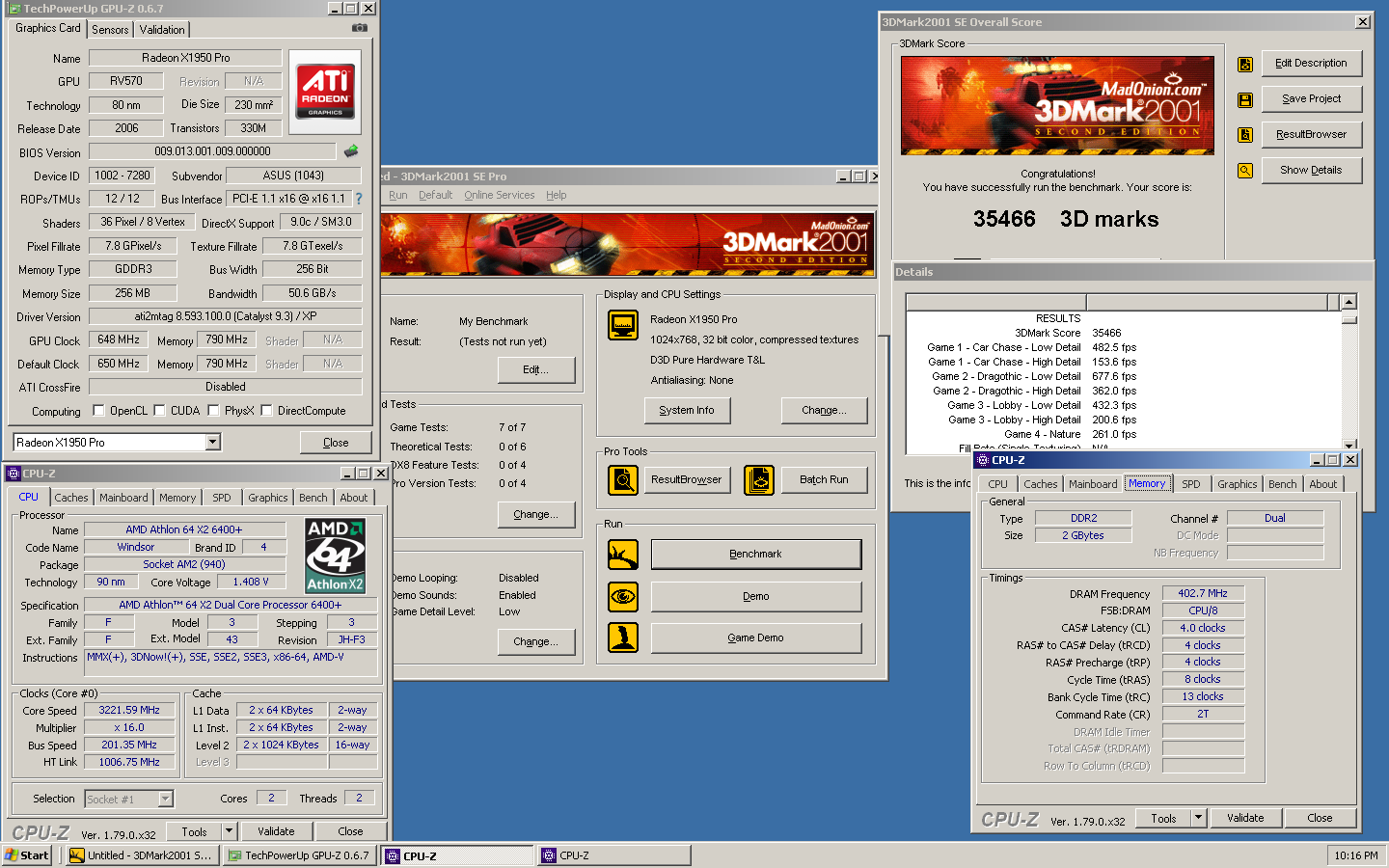Click the Bench tab in left CPU-Z

pyautogui.click(x=313, y=498)
